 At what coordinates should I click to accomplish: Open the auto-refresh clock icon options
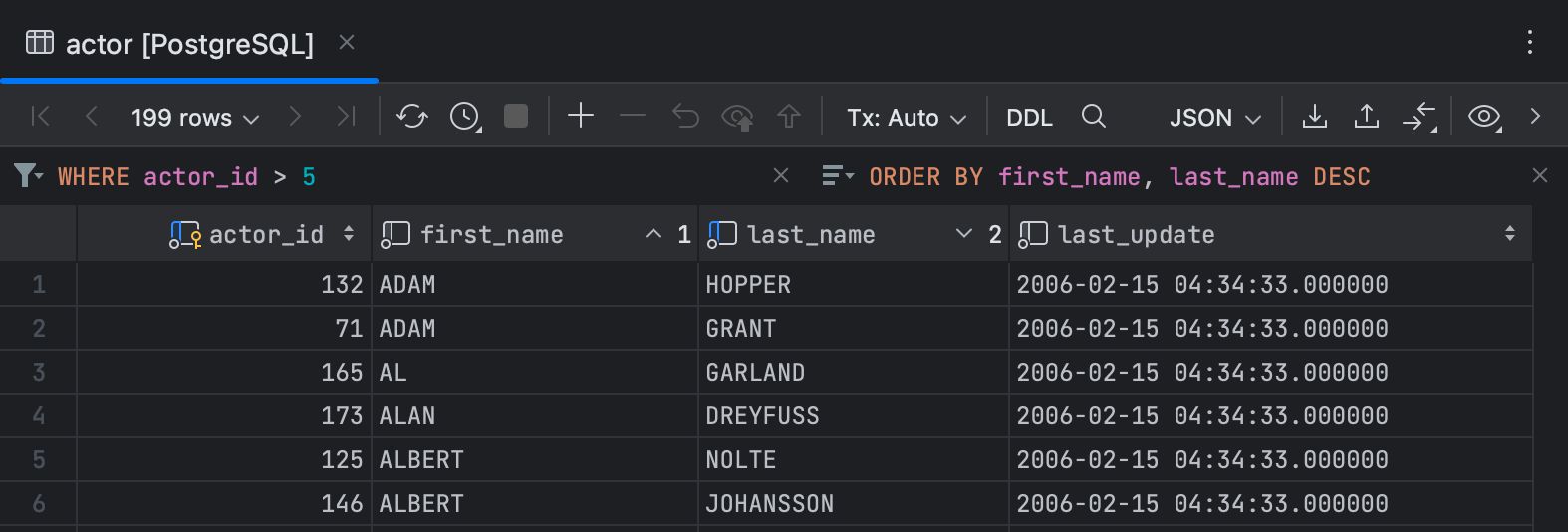(464, 117)
